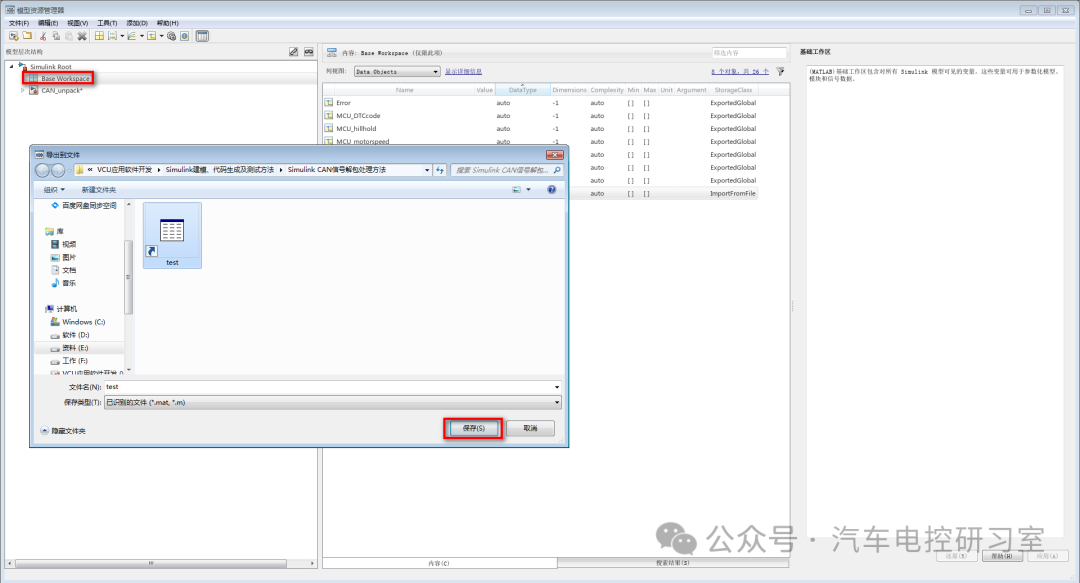Click the open folder toolbar icon
The height and width of the screenshot is (583, 1080).
27,36
